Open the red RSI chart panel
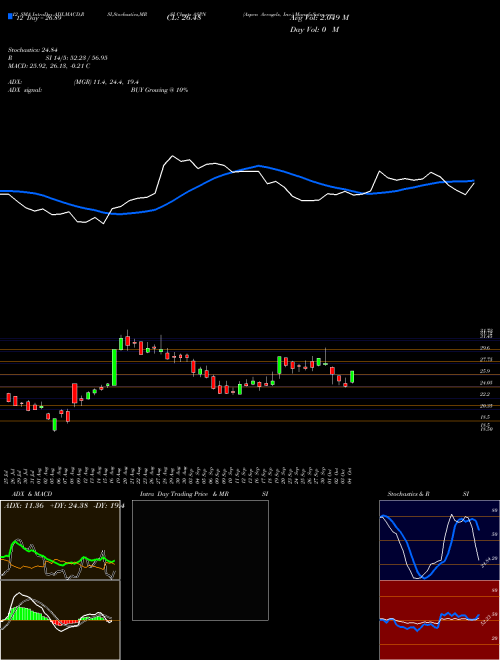Screen dimensions: 500x660 439,620
